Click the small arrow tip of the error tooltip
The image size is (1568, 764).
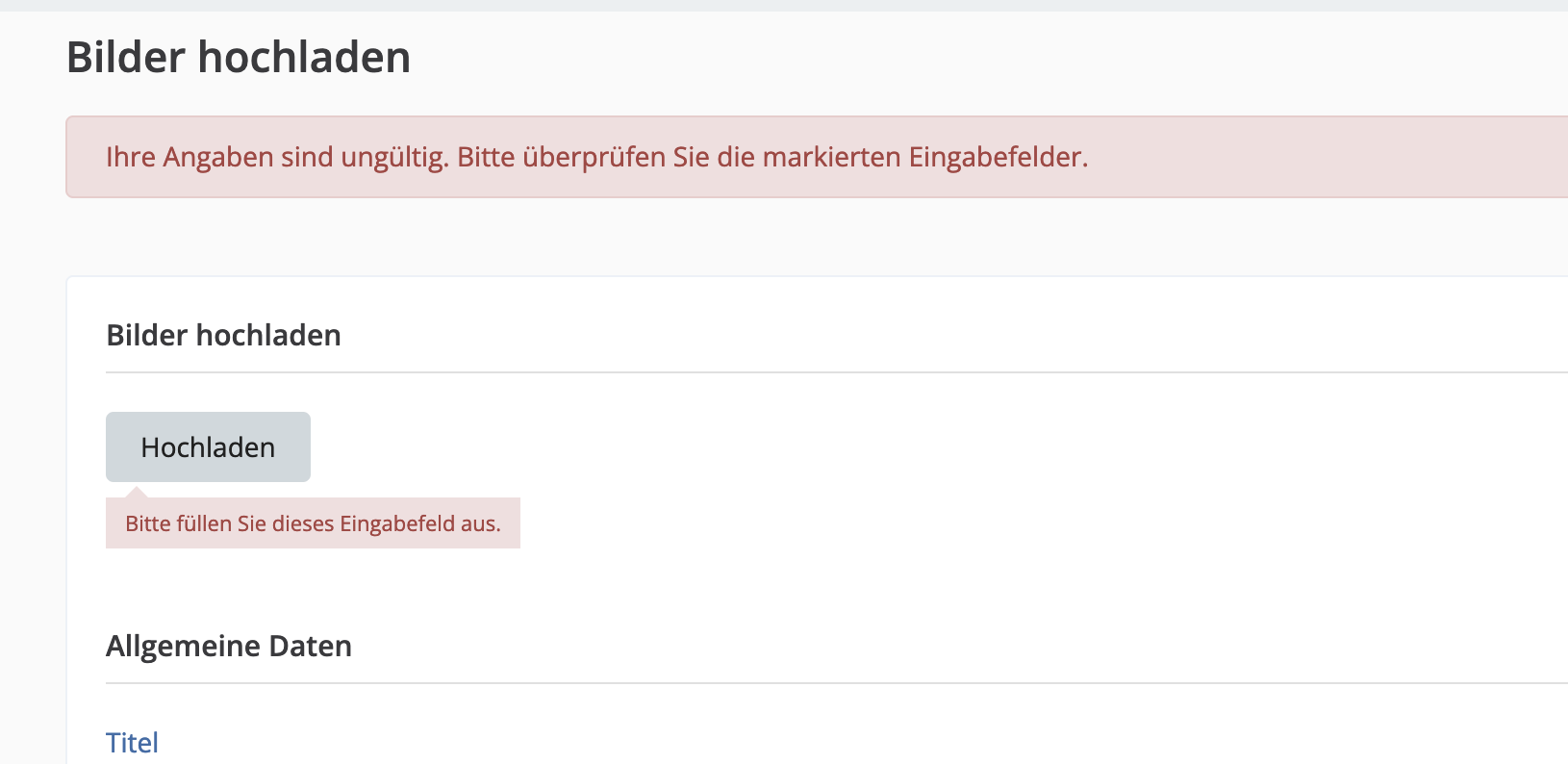pyautogui.click(x=138, y=493)
